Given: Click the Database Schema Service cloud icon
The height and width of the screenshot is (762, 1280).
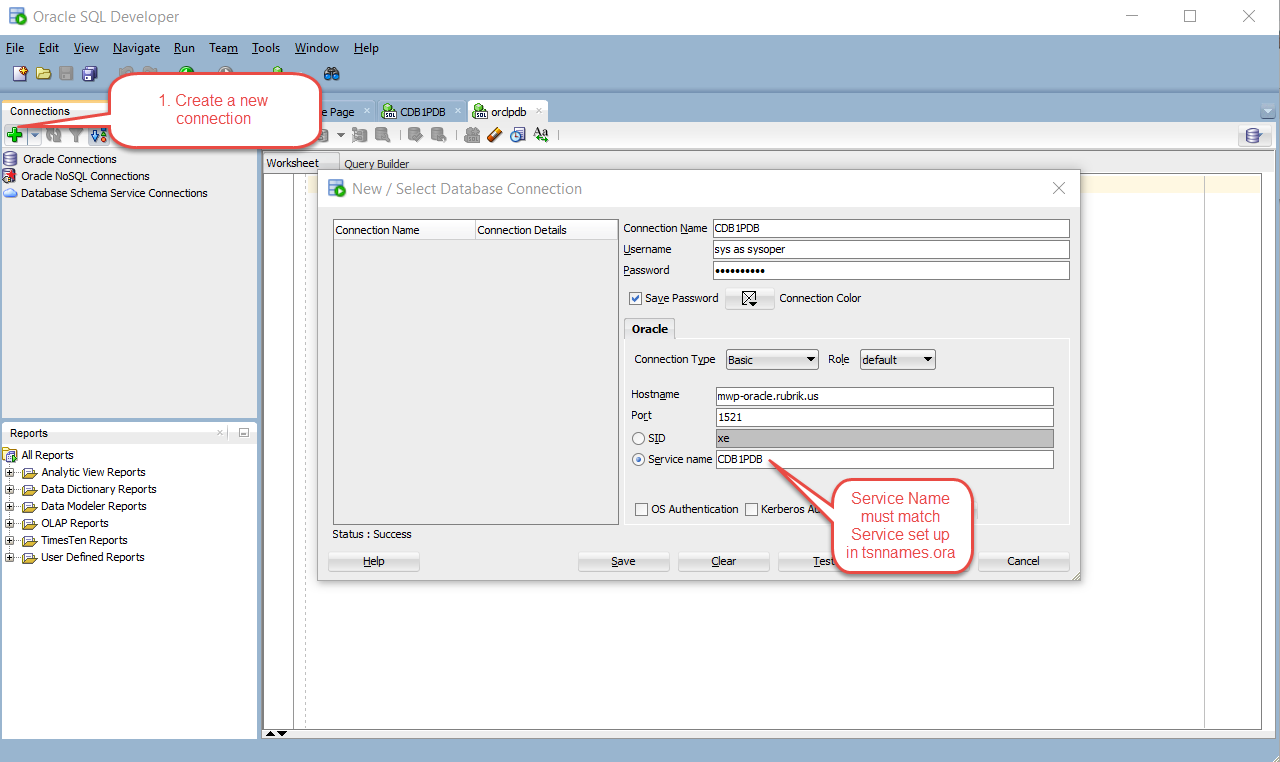Looking at the screenshot, I should [10, 193].
